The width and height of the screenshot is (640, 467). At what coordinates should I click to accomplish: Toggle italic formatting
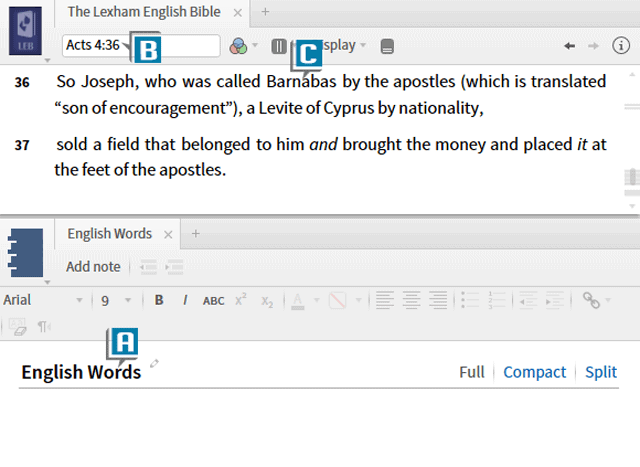pos(185,300)
